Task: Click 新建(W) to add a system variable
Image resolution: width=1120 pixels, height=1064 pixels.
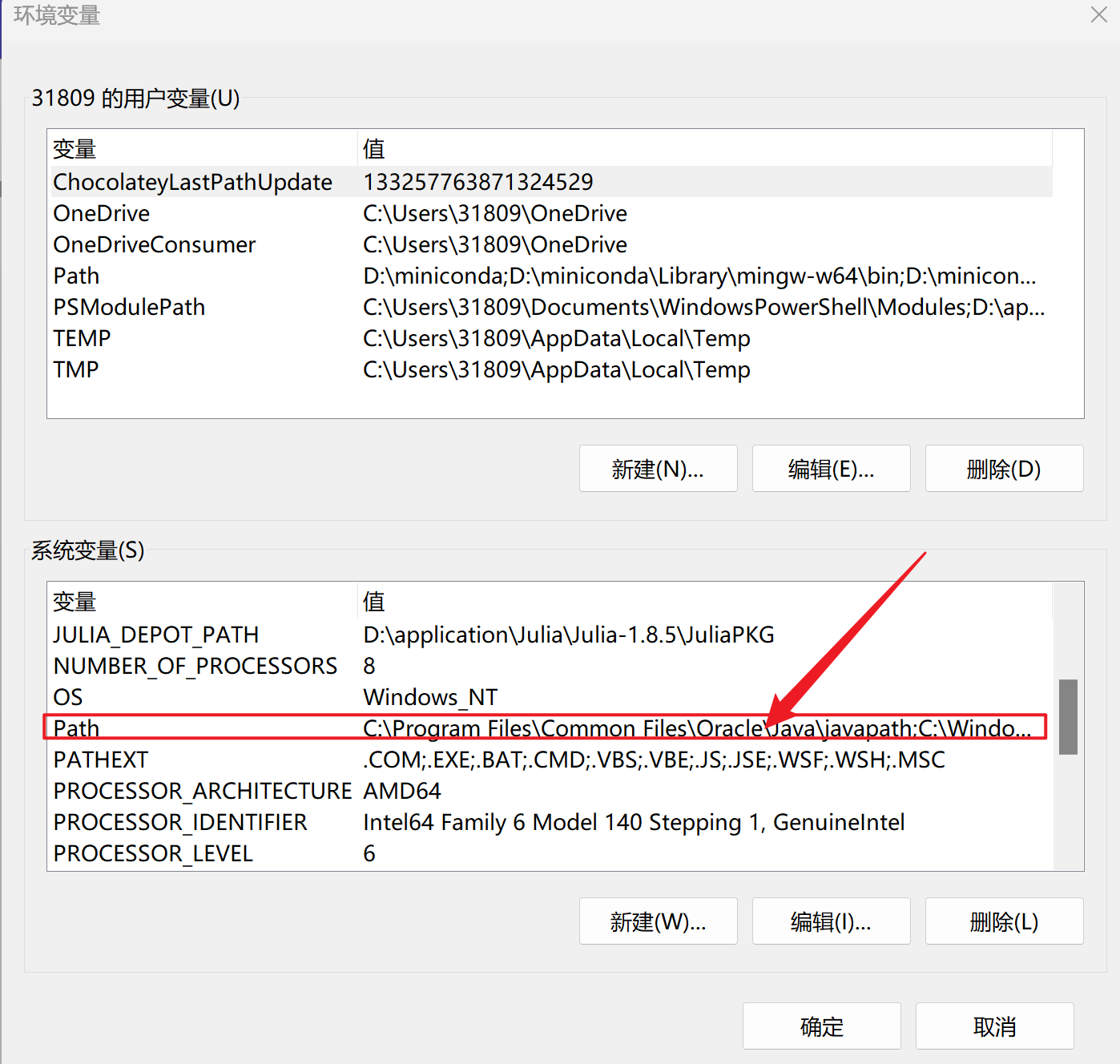Action: point(658,921)
